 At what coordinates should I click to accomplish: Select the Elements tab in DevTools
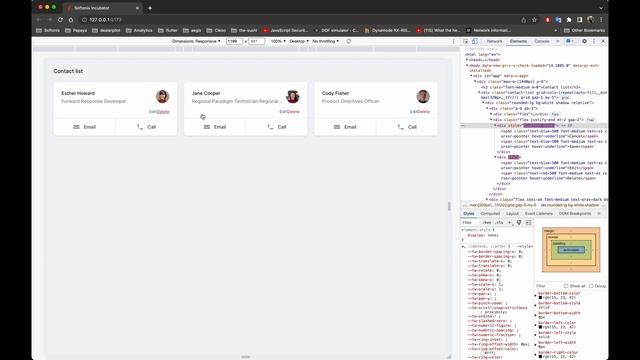518,41
